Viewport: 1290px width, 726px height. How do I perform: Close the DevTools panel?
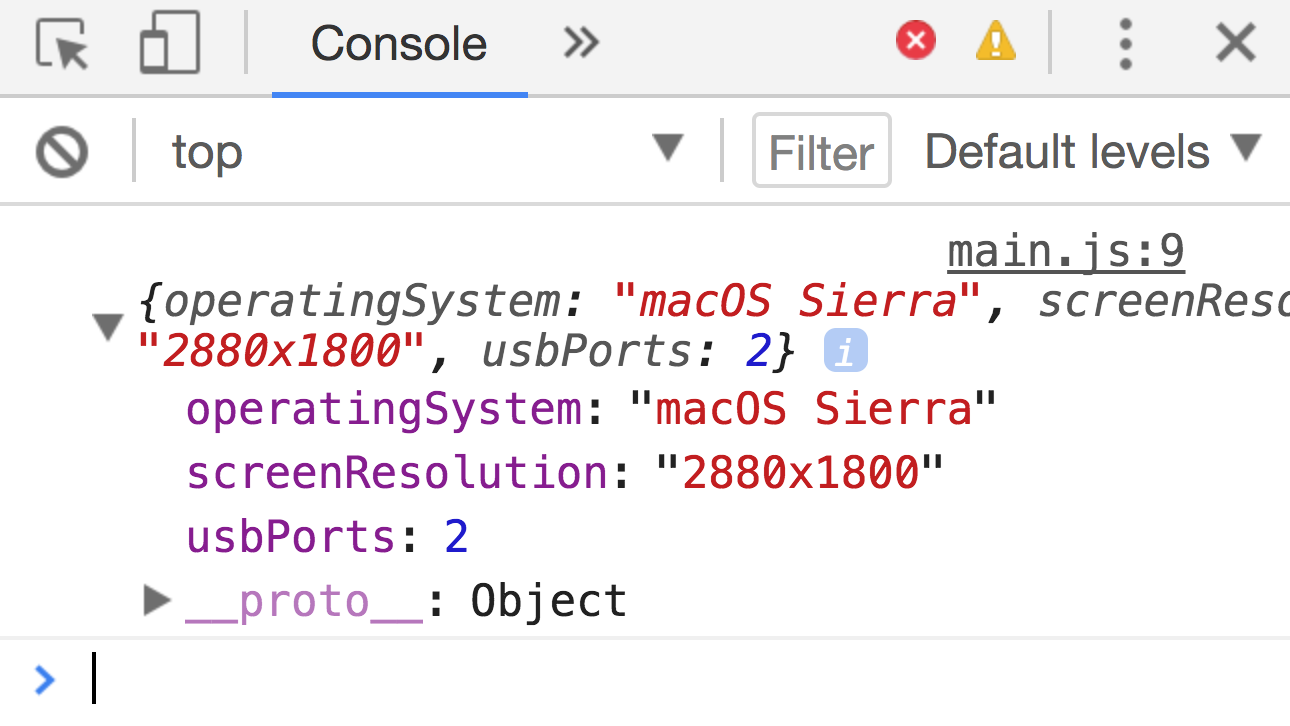[1236, 42]
